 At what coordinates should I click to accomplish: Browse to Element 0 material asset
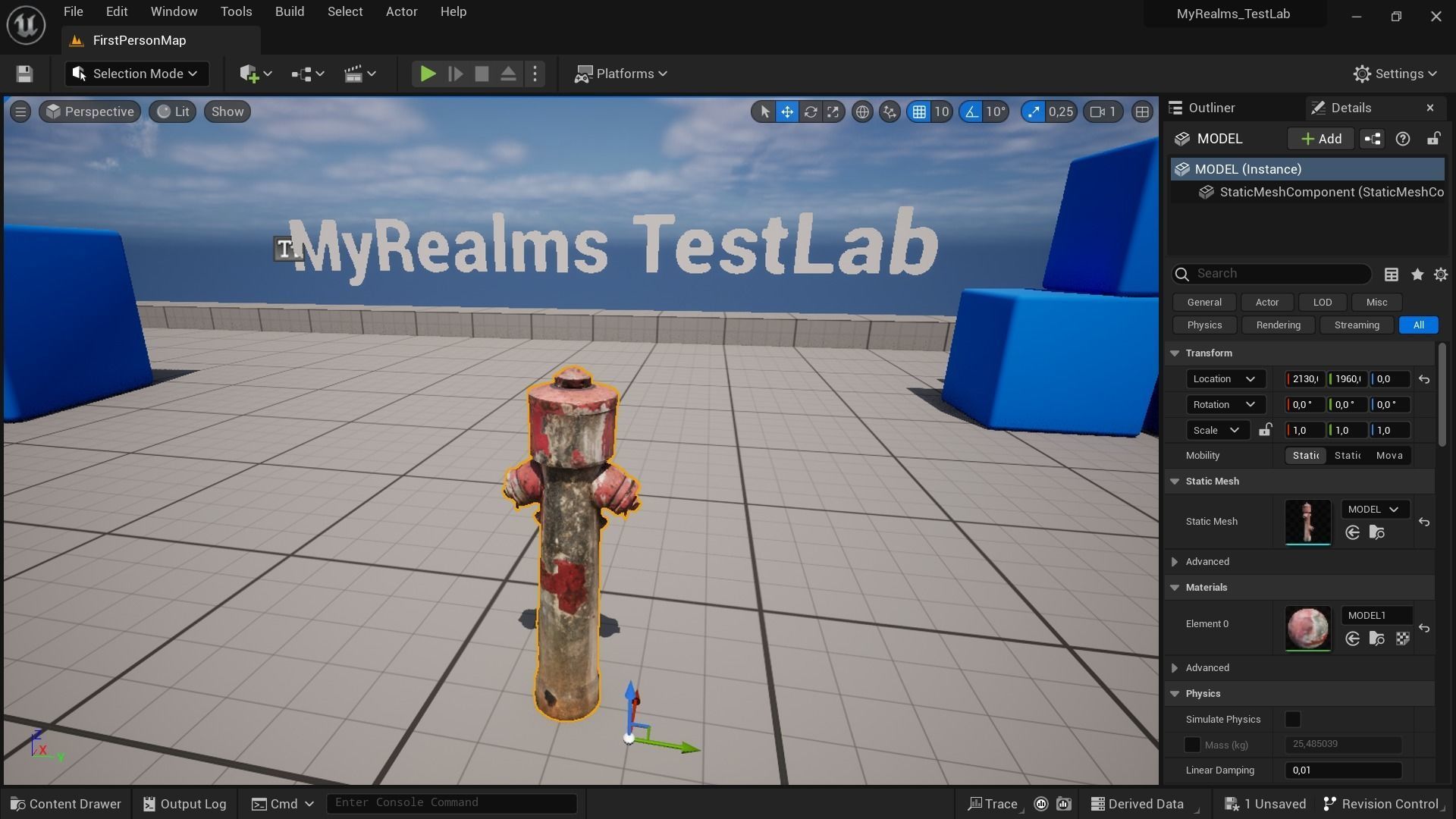[1377, 639]
